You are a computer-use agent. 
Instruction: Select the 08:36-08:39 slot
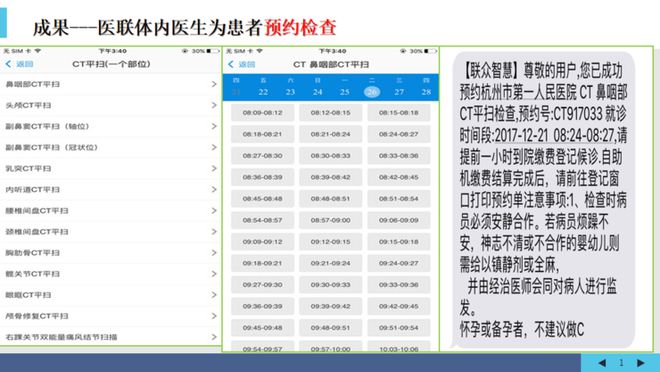(263, 177)
